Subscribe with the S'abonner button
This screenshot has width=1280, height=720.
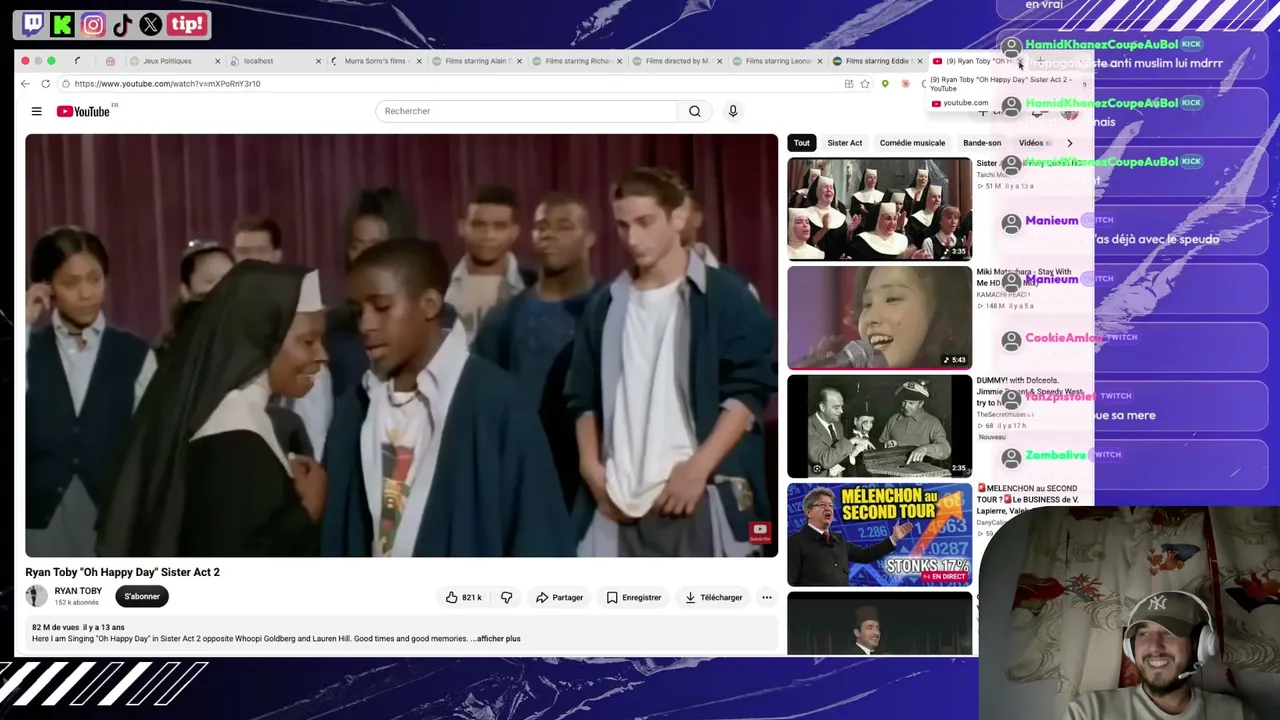[142, 596]
